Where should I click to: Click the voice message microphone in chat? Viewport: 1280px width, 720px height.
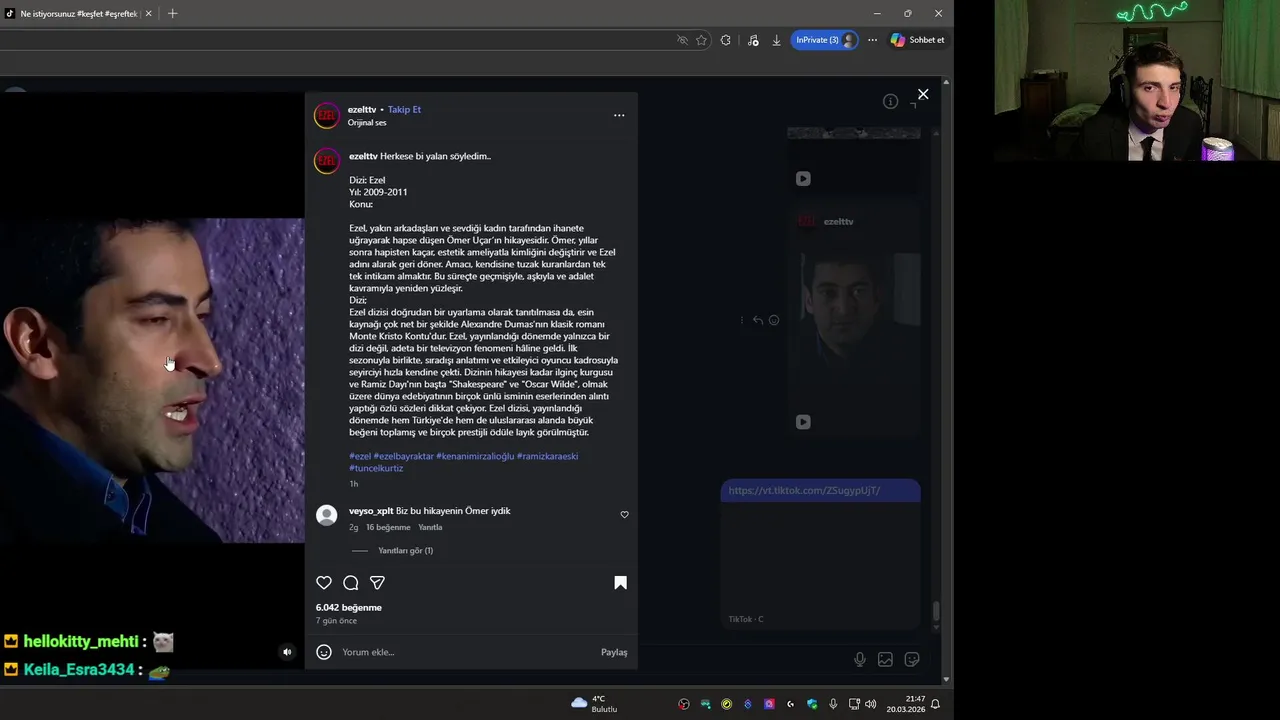[859, 659]
